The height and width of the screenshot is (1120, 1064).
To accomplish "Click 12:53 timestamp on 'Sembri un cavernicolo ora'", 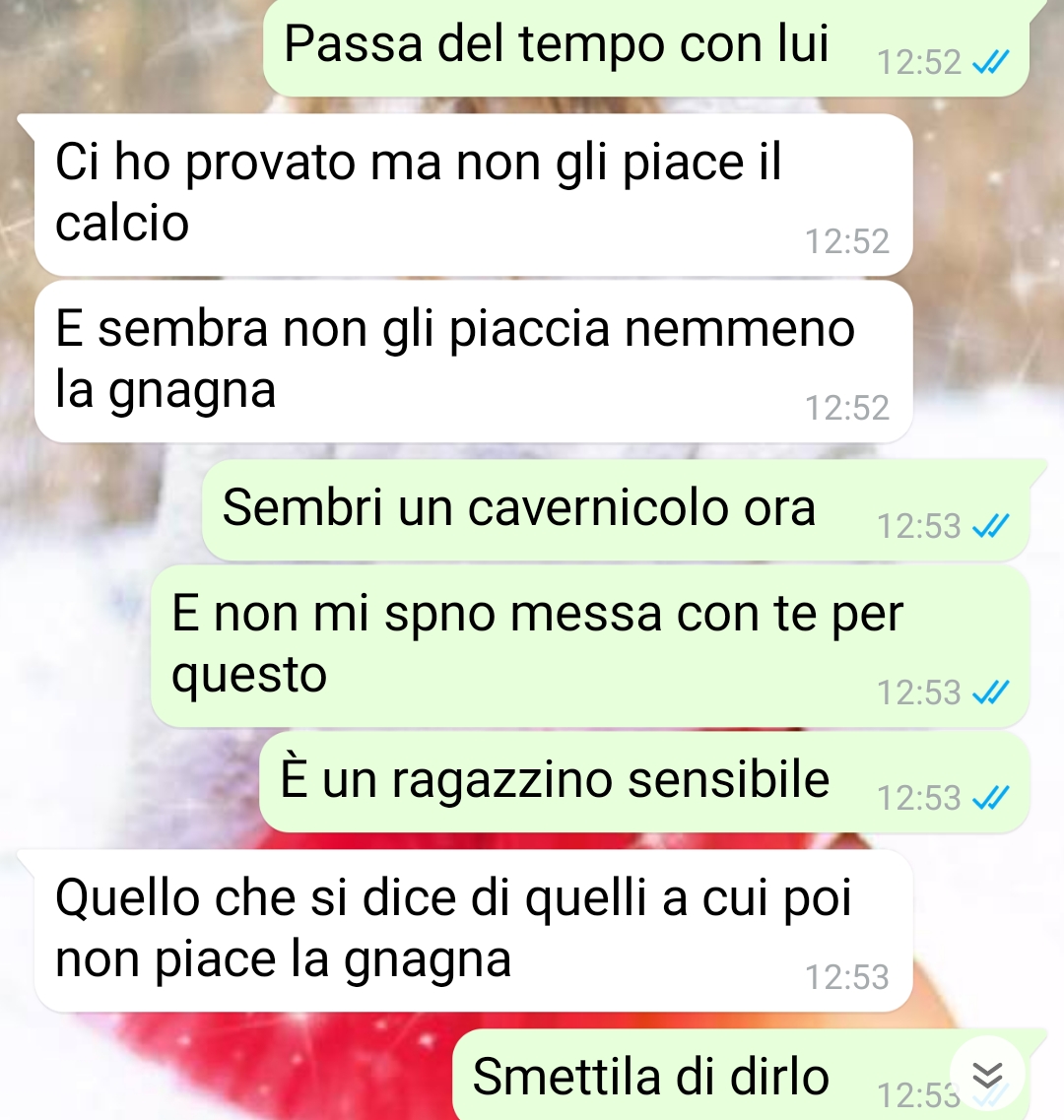I will click(x=919, y=526).
